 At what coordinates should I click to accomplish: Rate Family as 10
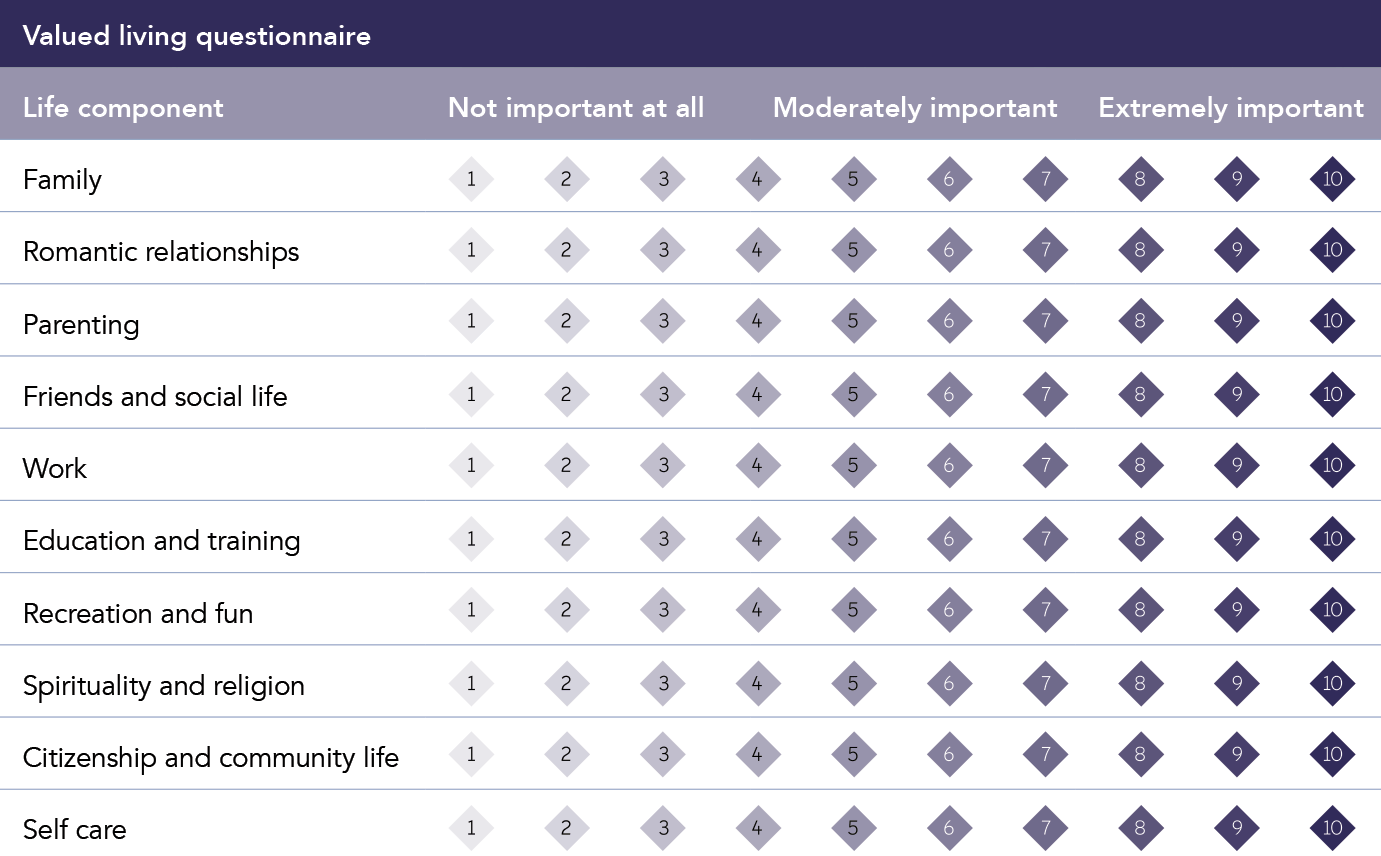(1332, 180)
